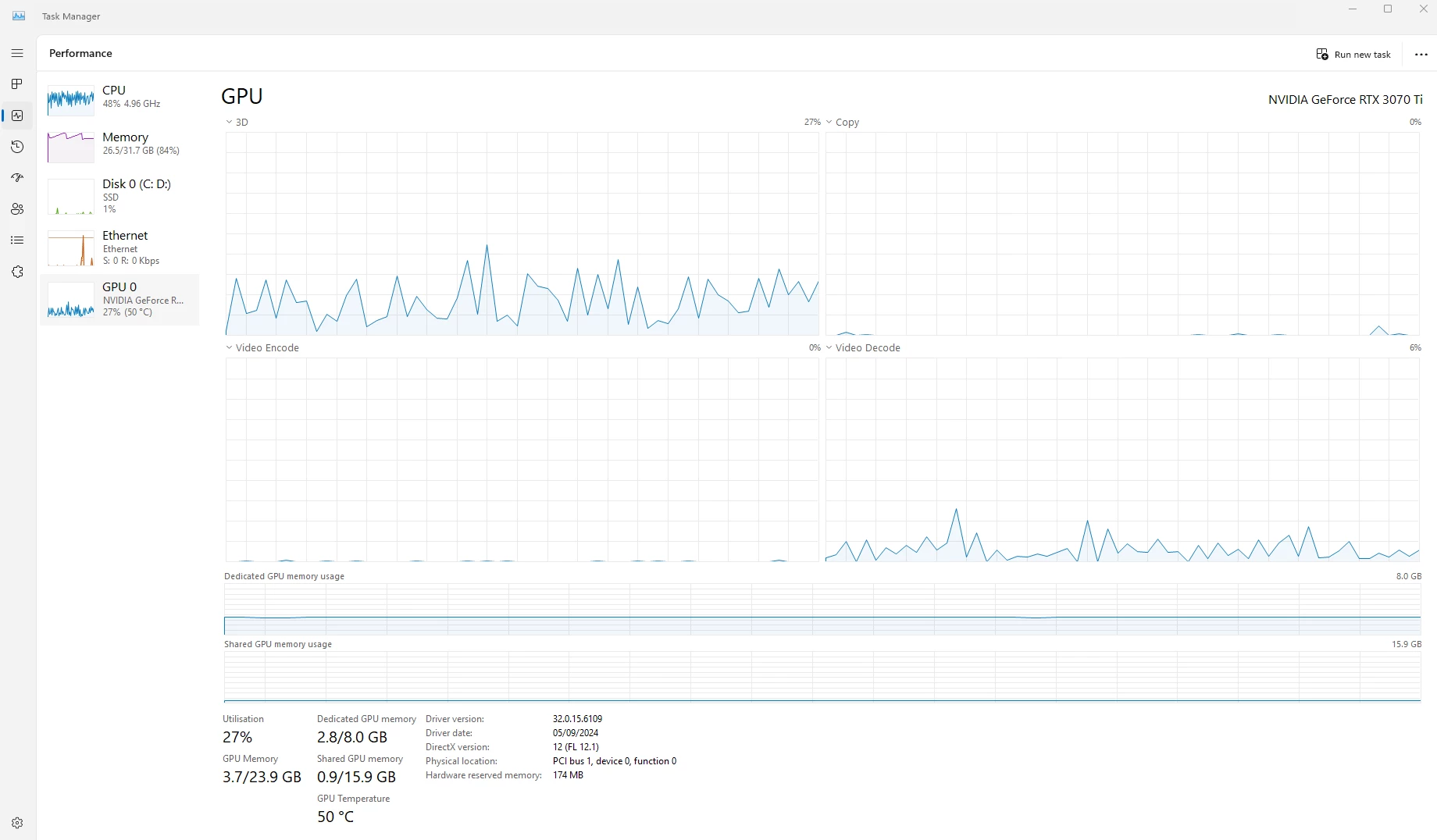Click the Ethernet mini graph thumbnail
Viewport: 1437px width, 840px height.
[70, 250]
